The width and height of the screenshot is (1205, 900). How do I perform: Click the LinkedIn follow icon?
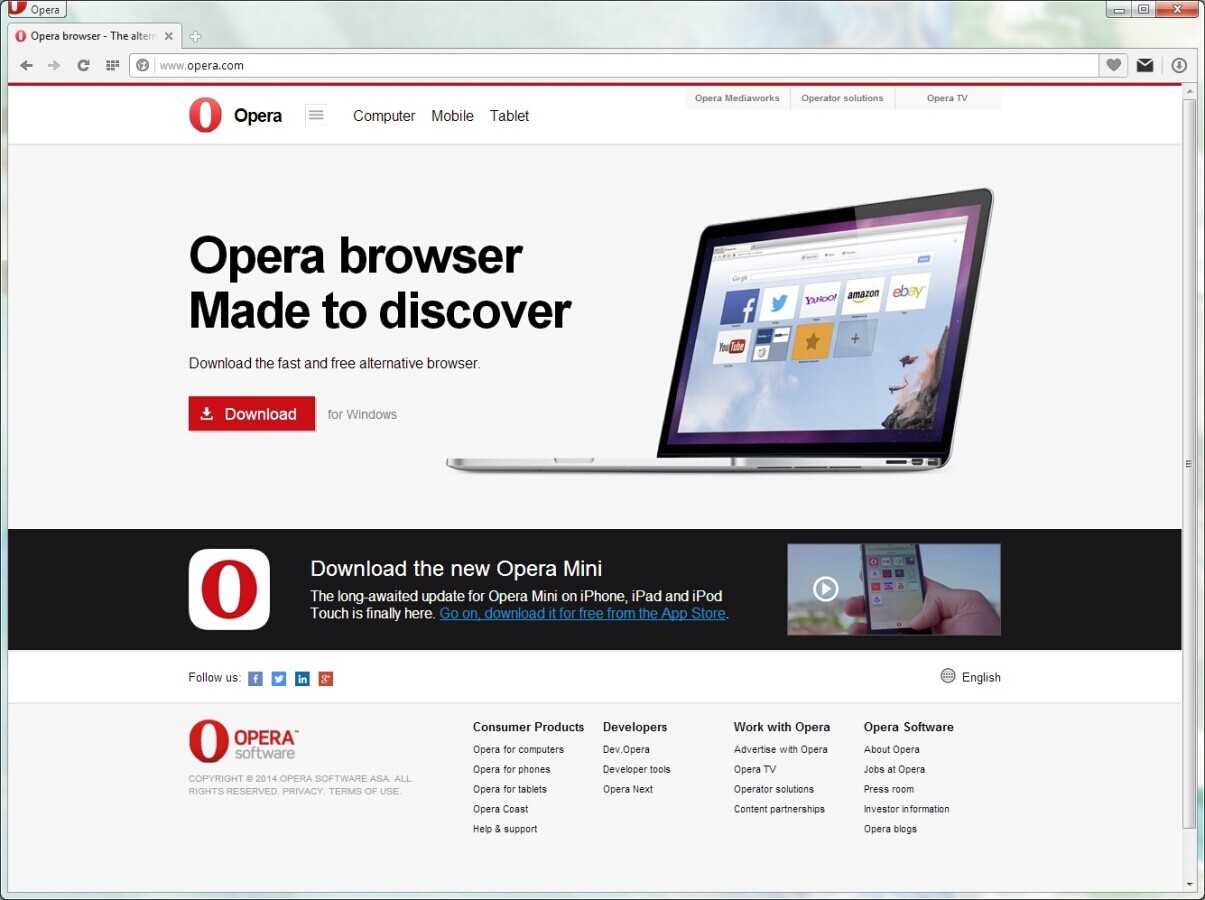coord(302,678)
